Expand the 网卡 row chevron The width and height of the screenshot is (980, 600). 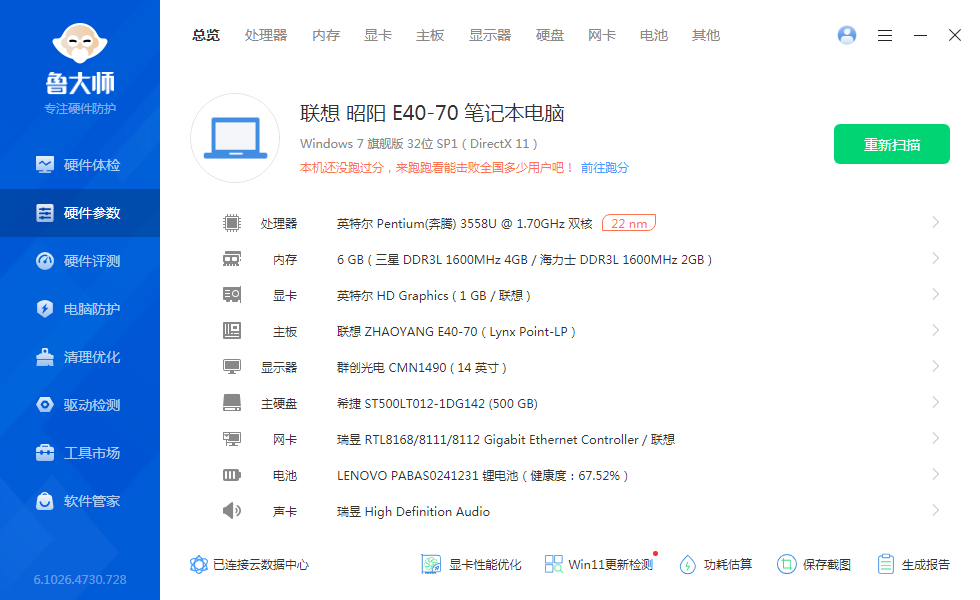(x=936, y=438)
